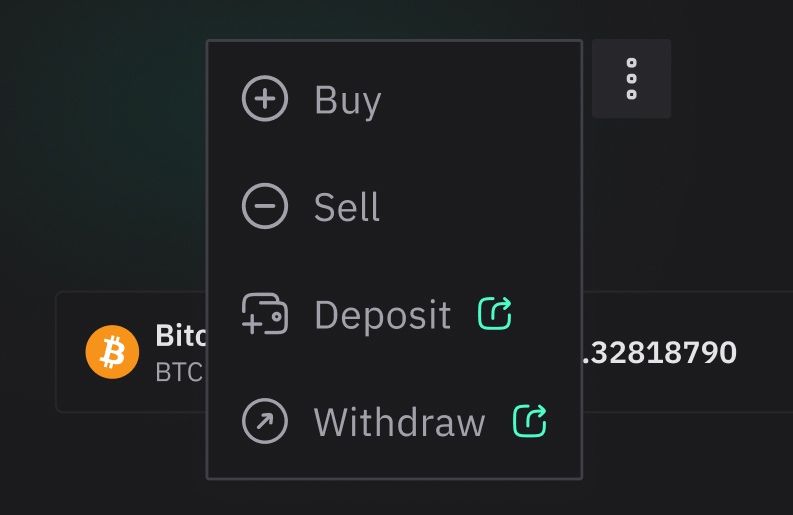Choose the Sell menu entry

point(394,206)
